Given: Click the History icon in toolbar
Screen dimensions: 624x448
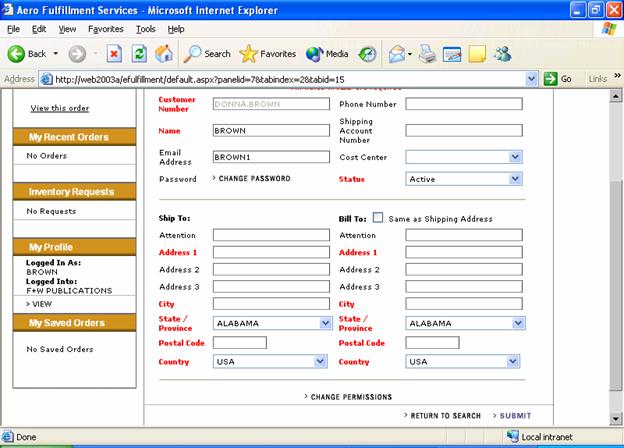Looking at the screenshot, I should click(367, 53).
